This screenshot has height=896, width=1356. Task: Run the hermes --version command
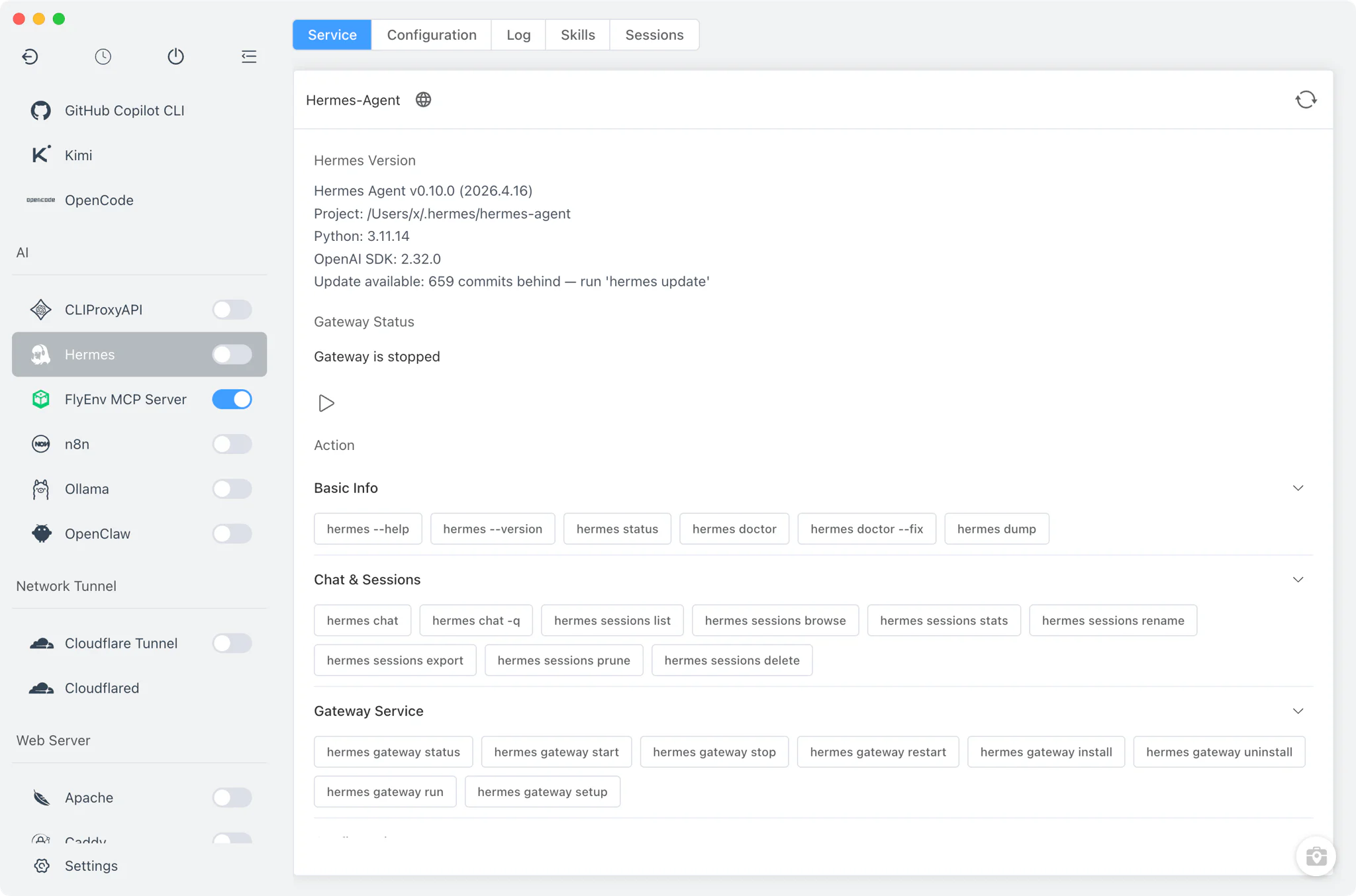(x=493, y=529)
